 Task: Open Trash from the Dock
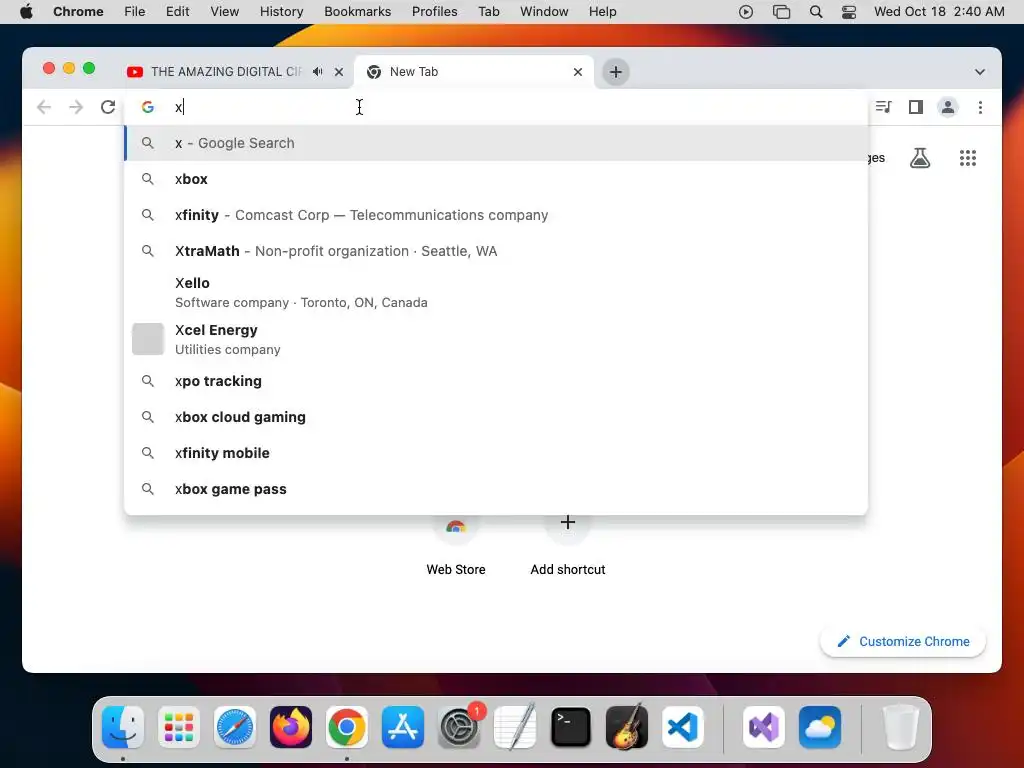click(901, 727)
